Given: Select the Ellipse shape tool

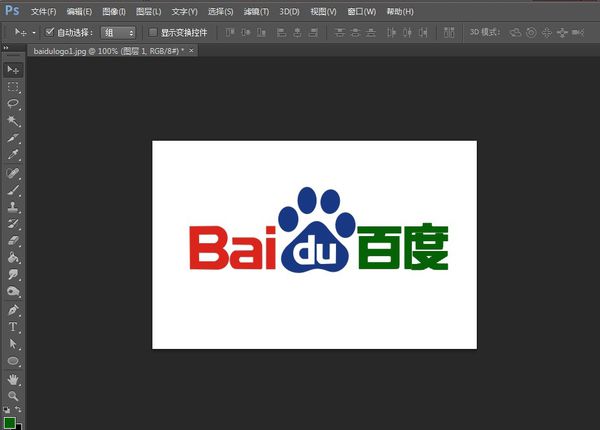Looking at the screenshot, I should [x=13, y=361].
